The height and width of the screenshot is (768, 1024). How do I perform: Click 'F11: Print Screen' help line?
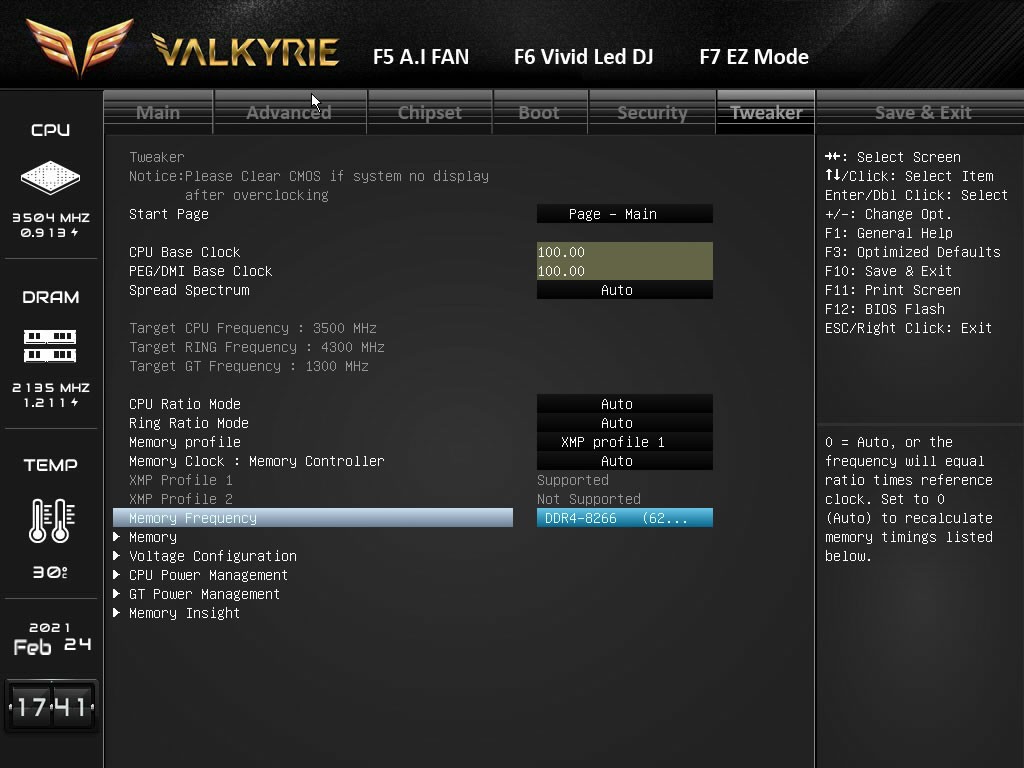893,290
